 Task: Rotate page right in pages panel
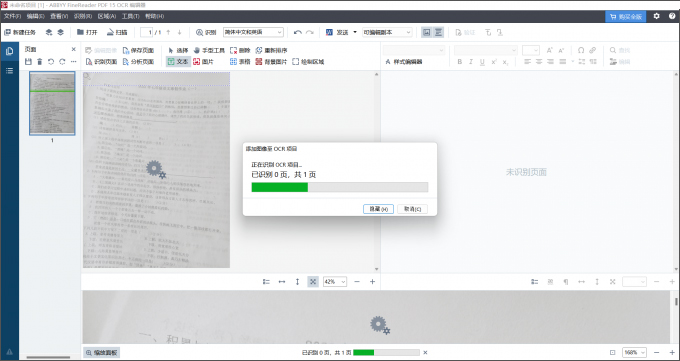tap(62, 62)
